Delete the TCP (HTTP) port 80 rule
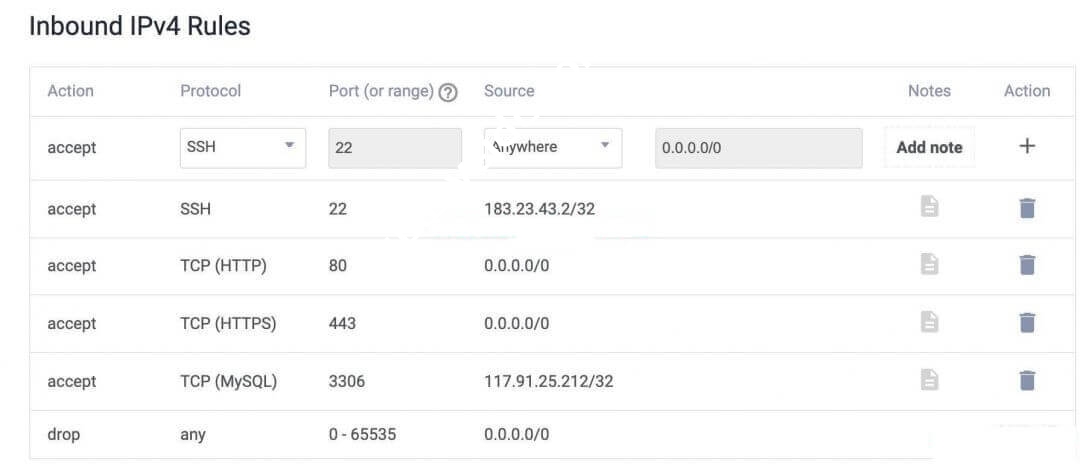 click(x=1026, y=265)
